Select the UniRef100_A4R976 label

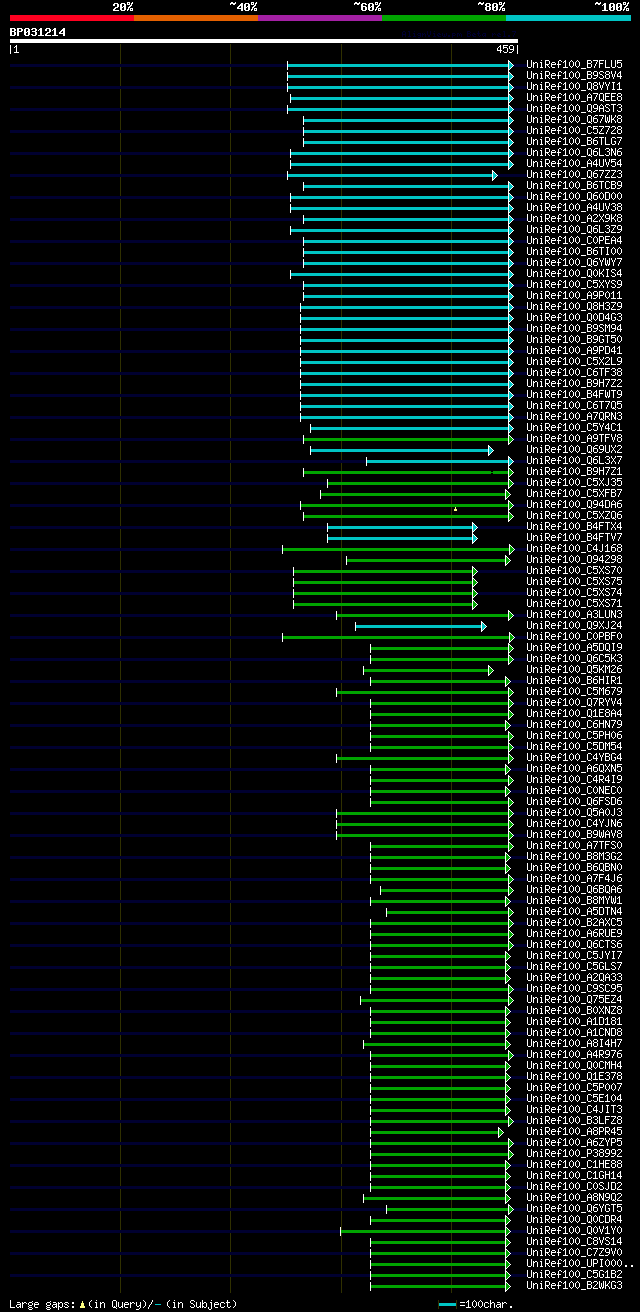point(574,1054)
